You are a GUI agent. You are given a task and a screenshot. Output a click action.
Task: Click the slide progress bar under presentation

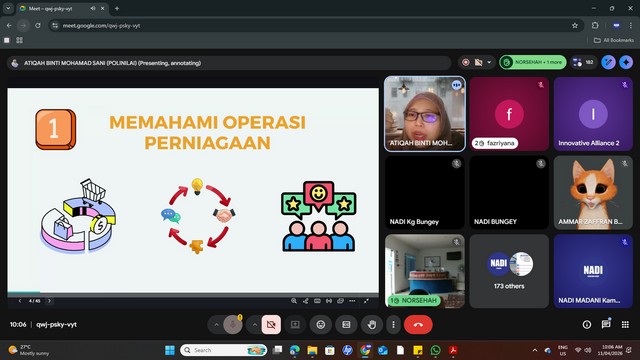pyautogui.click(x=193, y=293)
